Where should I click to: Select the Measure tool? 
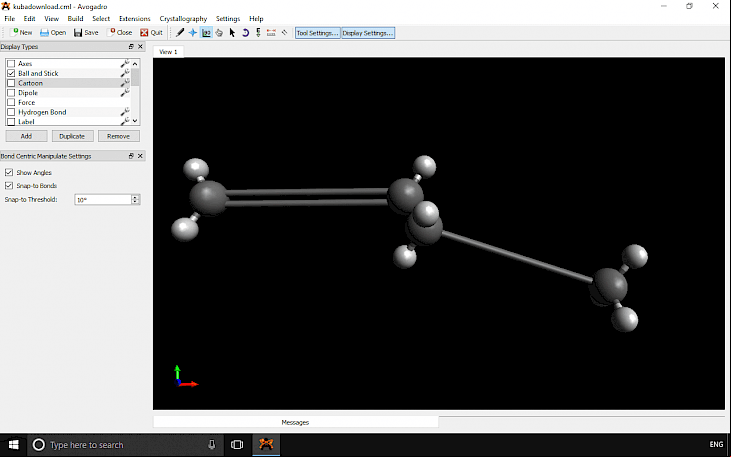coord(271,33)
